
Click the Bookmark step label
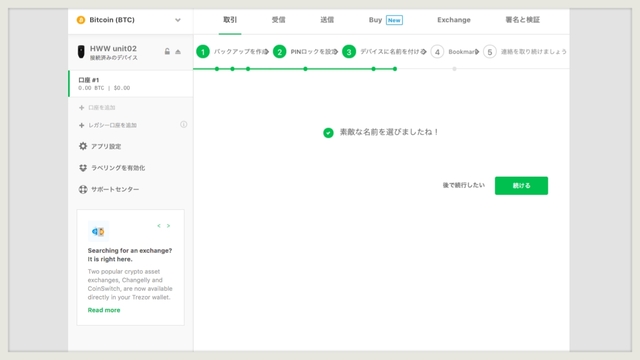462,52
